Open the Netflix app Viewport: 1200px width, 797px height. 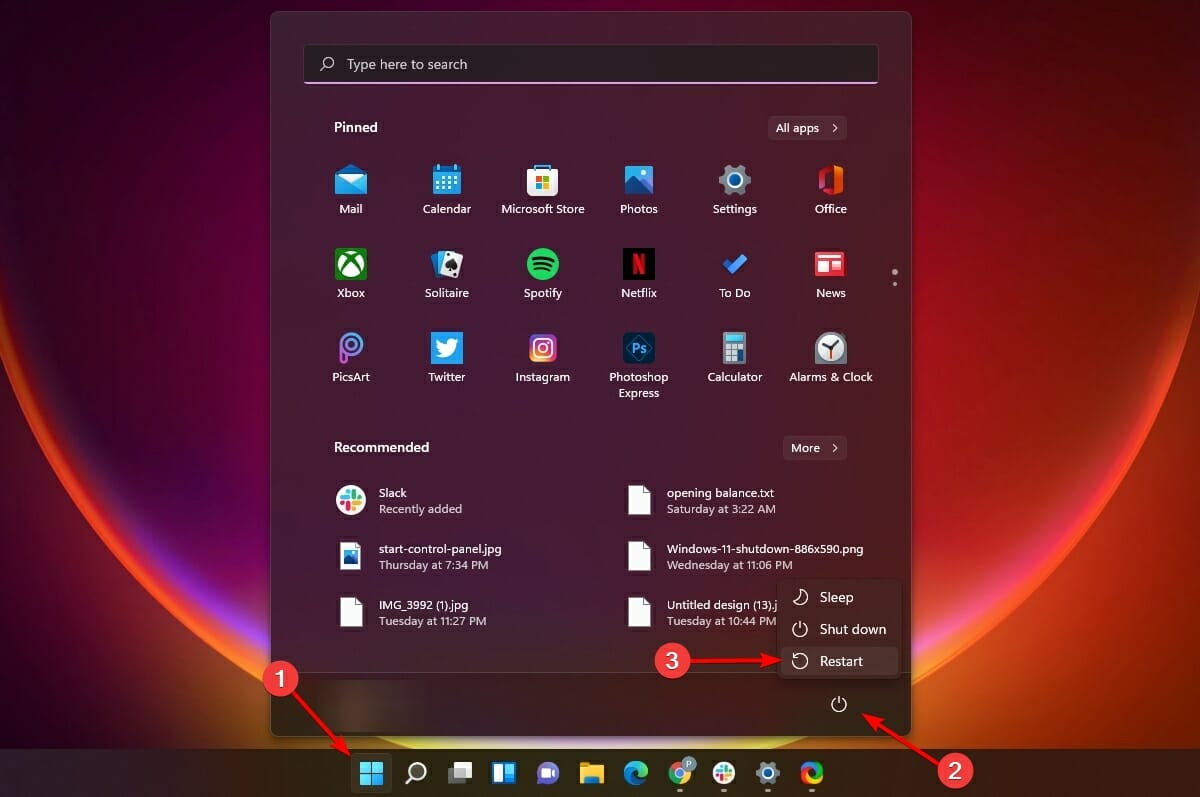[x=639, y=273]
